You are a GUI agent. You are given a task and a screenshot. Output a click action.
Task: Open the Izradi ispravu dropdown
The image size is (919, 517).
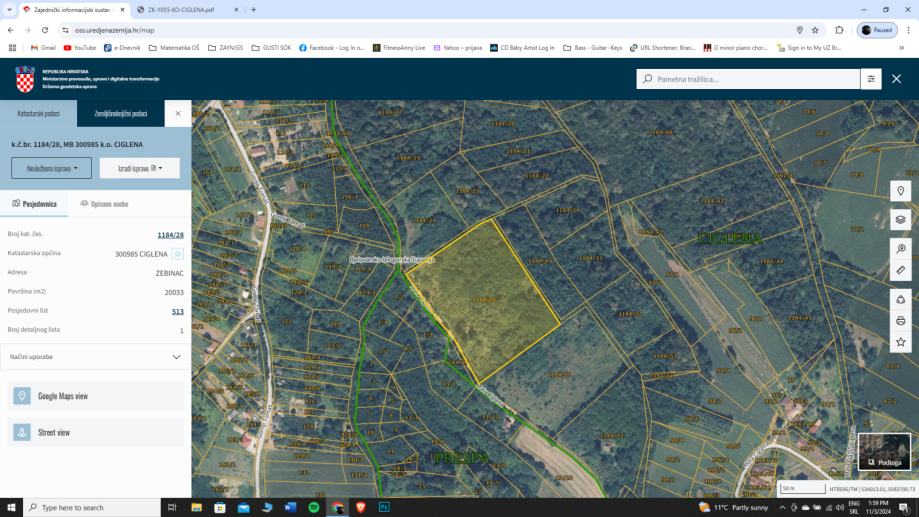[x=139, y=168]
